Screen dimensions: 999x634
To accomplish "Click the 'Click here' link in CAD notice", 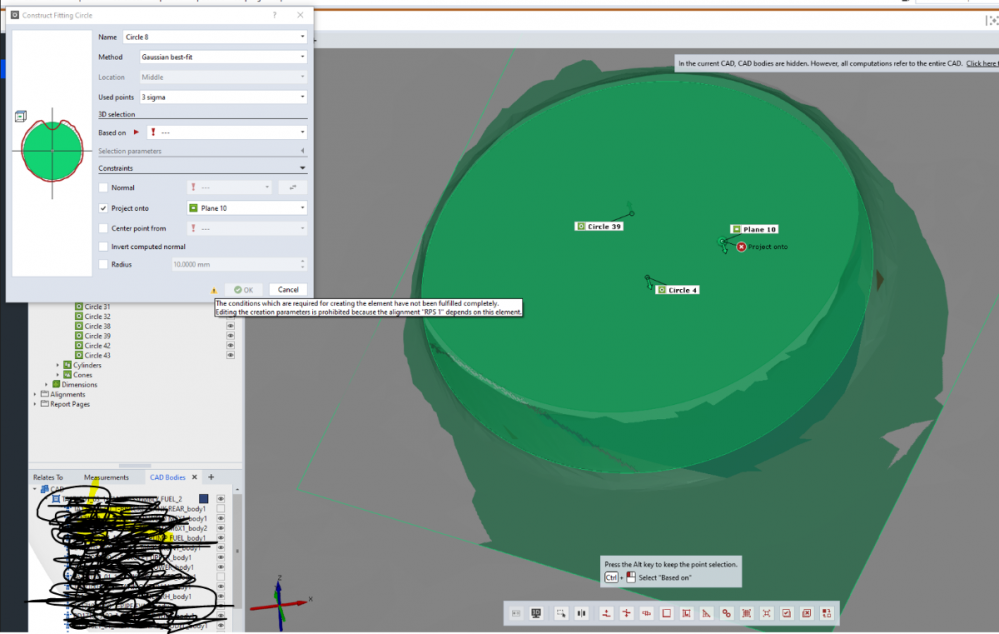I will 981,63.
